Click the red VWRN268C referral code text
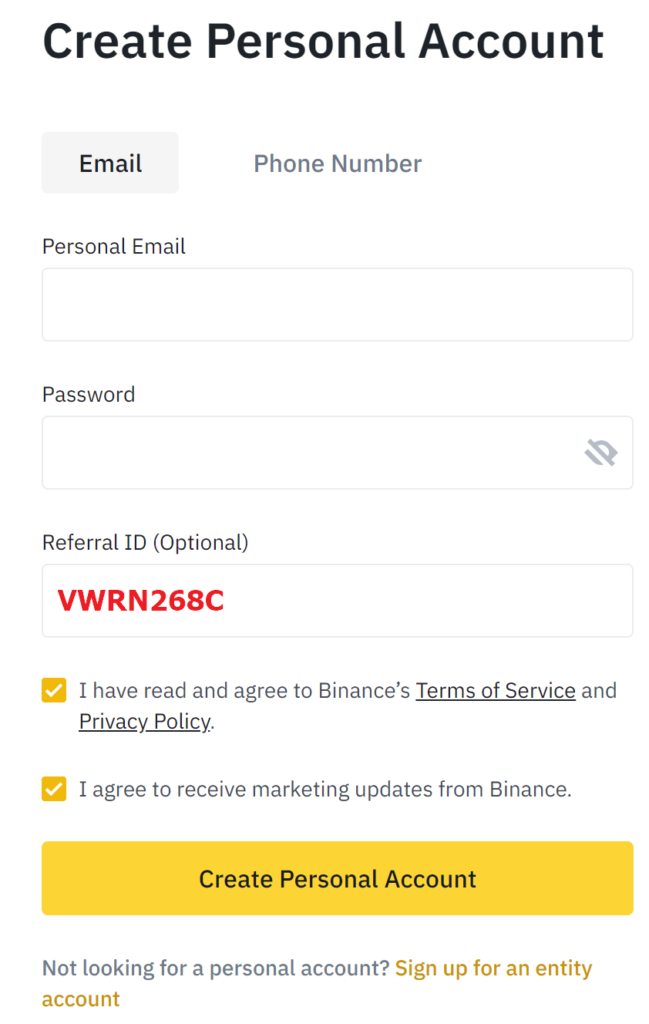The height and width of the screenshot is (1024, 649). click(141, 601)
